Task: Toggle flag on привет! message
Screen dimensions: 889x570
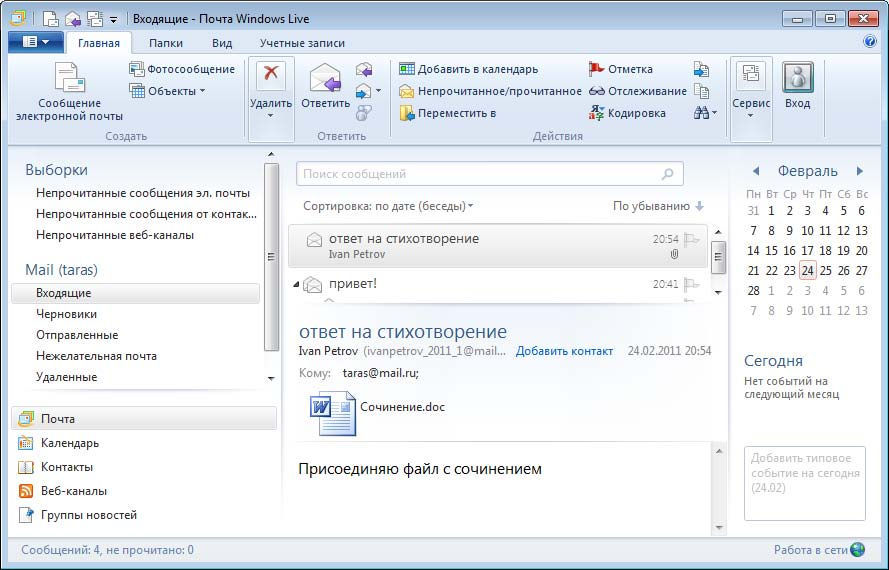Action: click(691, 284)
